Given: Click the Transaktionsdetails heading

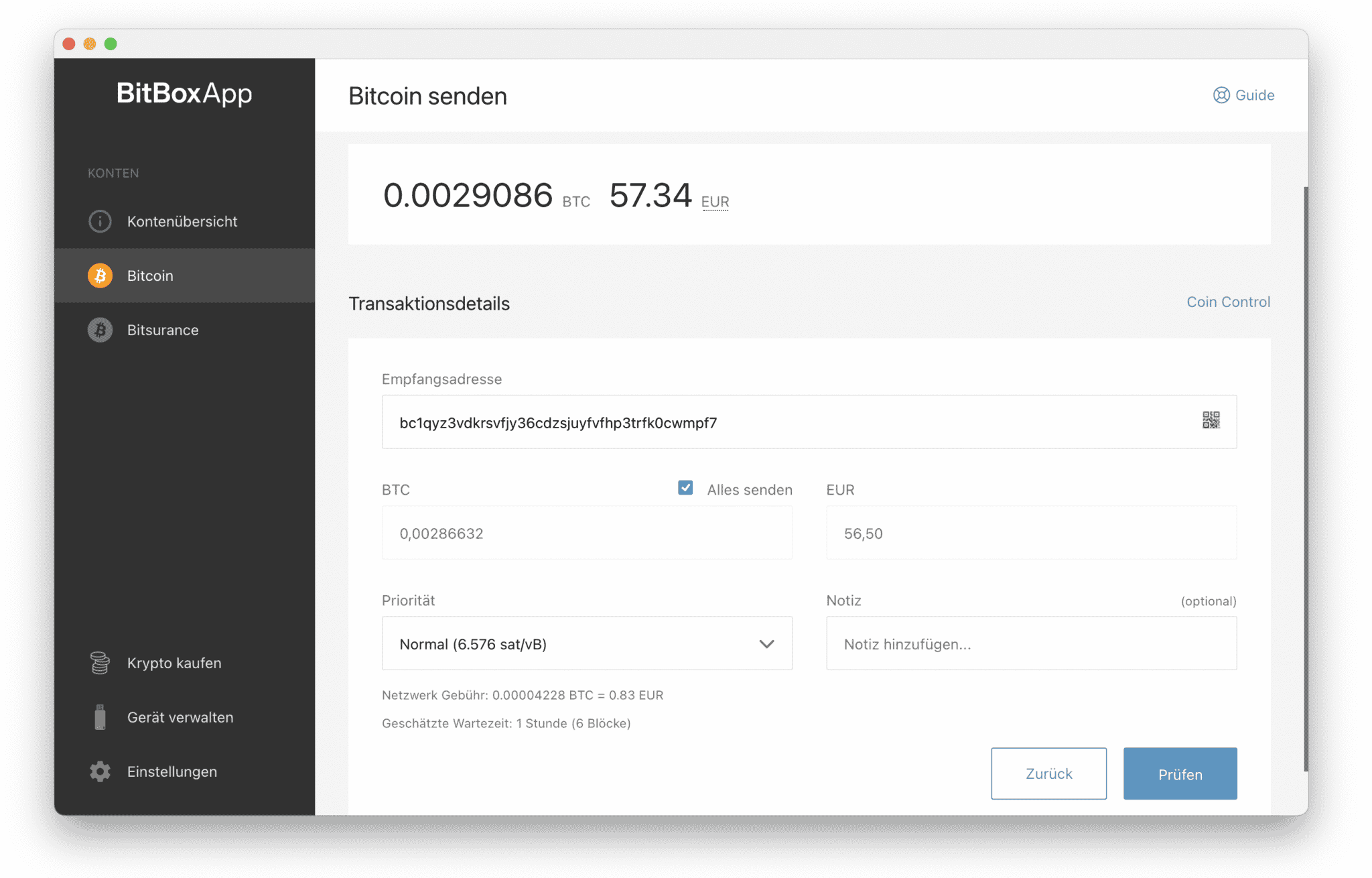Looking at the screenshot, I should point(429,304).
